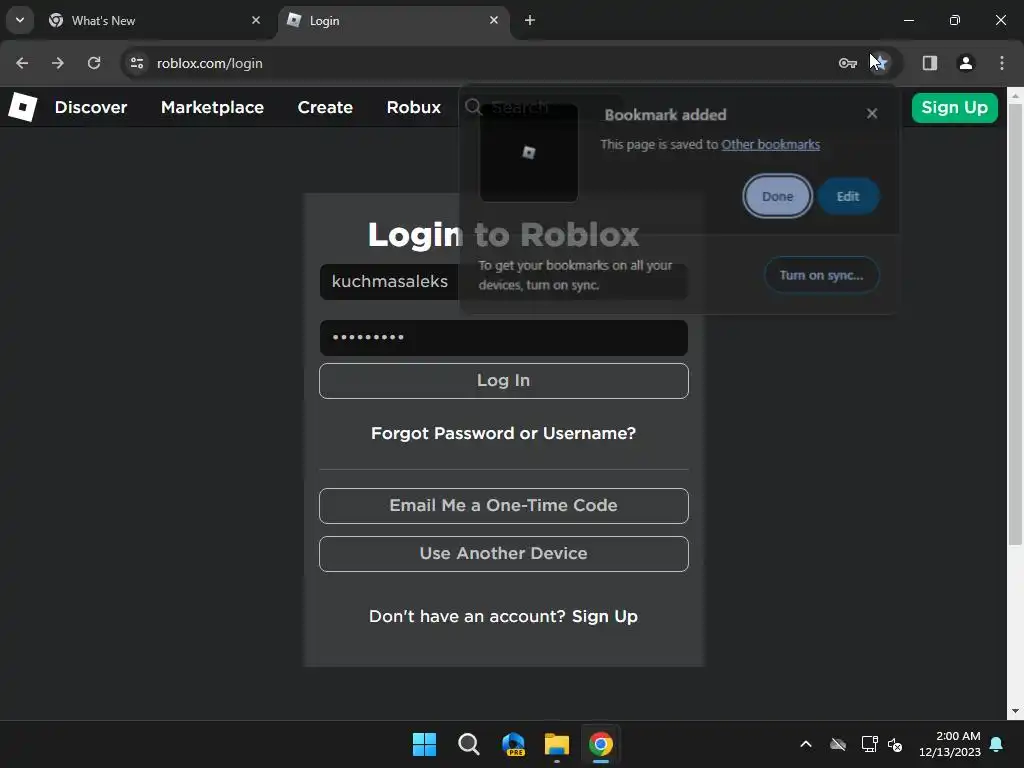Screen dimensions: 1024x768
Task: Open the Chrome profile icon
Action: point(965,63)
